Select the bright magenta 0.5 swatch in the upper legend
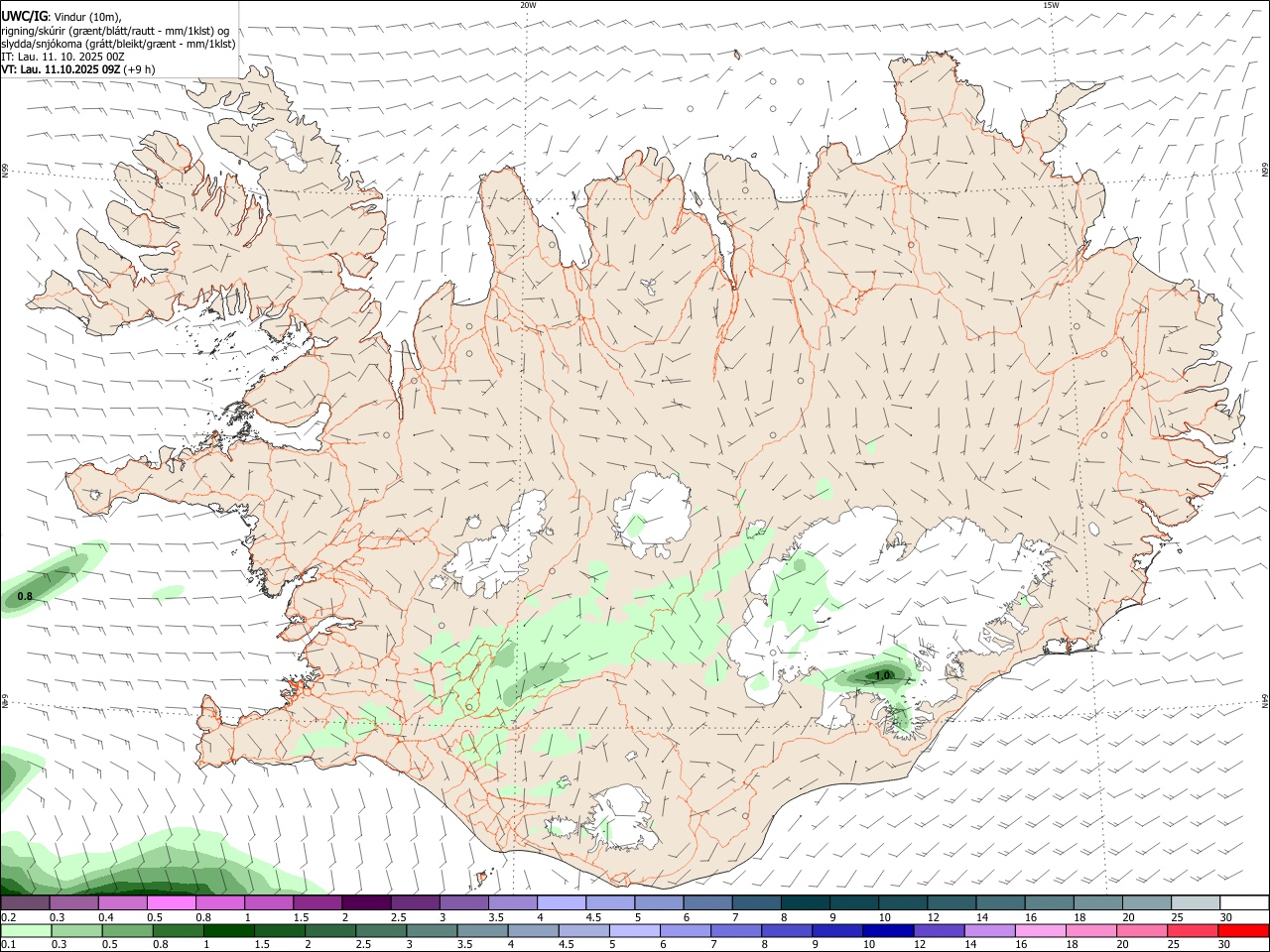Viewport: 1270px width, 952px height. pyautogui.click(x=171, y=902)
